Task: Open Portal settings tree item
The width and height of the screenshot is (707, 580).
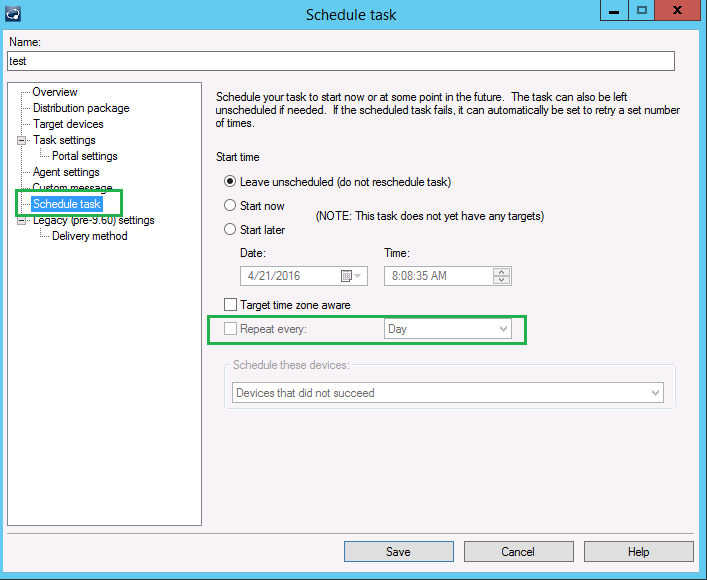Action: click(x=84, y=156)
